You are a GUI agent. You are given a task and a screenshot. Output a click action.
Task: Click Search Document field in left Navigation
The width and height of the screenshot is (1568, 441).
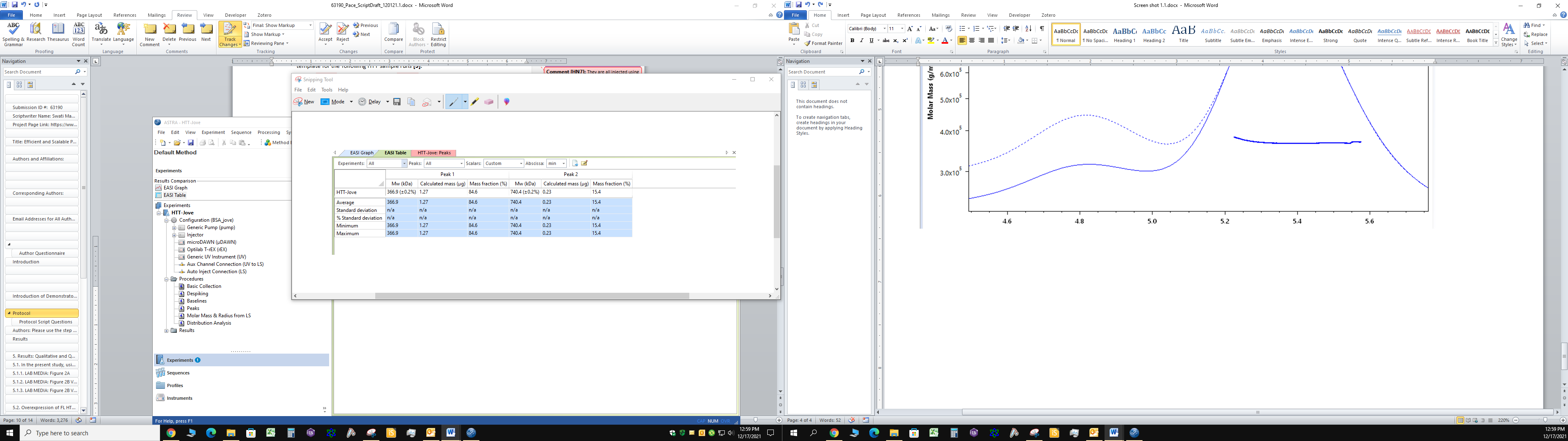[36, 72]
